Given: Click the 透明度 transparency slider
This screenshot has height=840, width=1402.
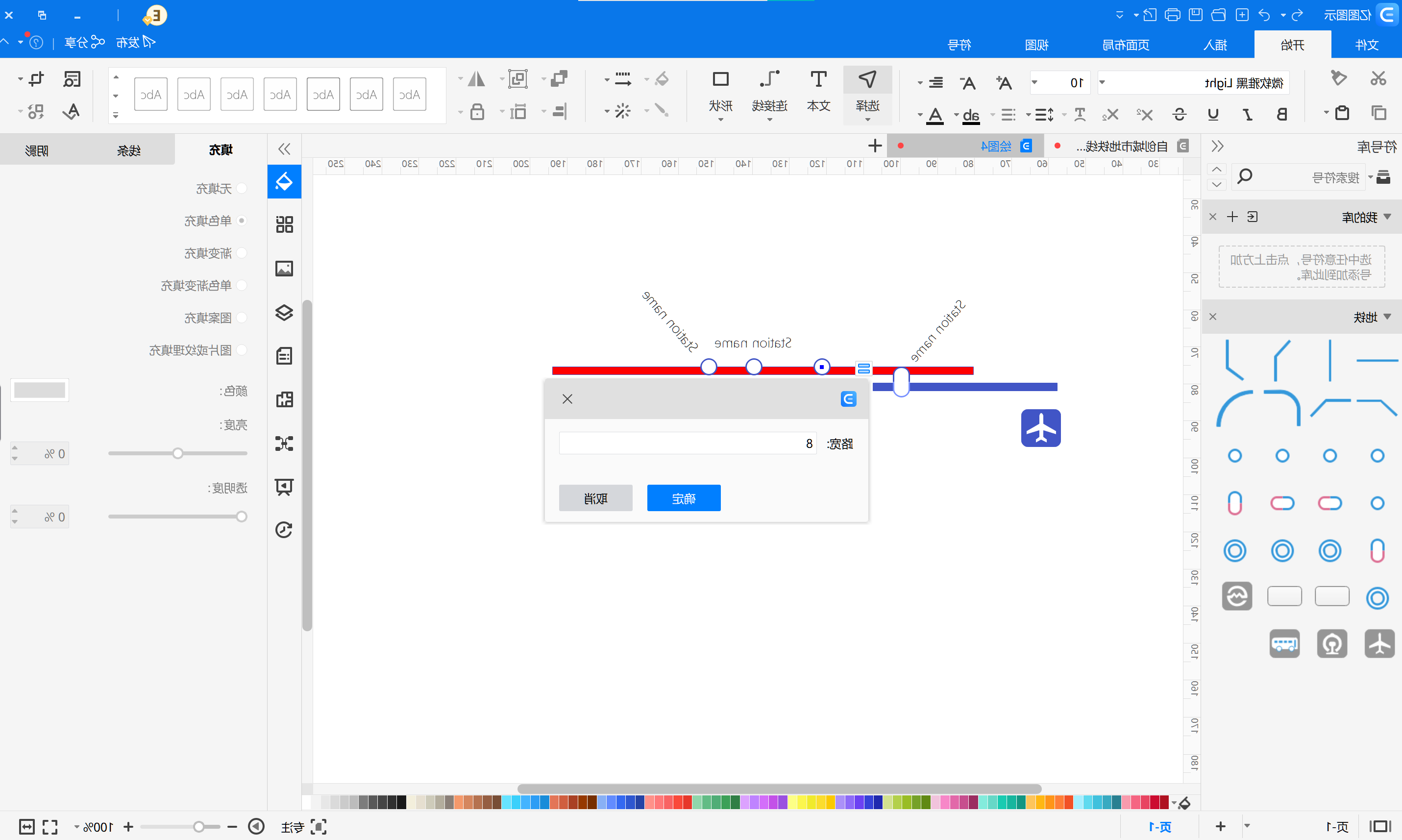Looking at the screenshot, I should coord(178,516).
